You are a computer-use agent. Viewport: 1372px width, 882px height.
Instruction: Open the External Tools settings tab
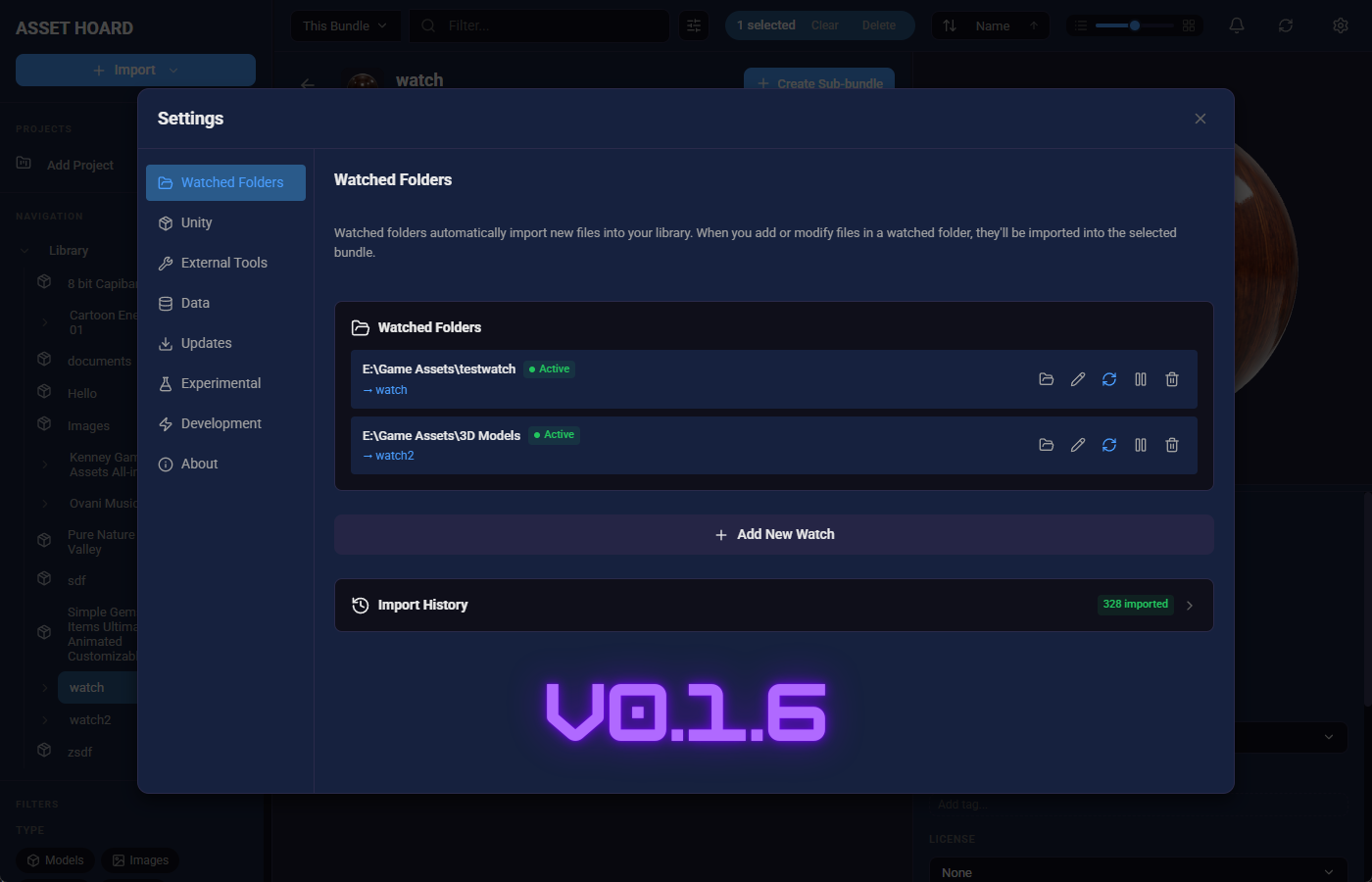[x=223, y=263]
